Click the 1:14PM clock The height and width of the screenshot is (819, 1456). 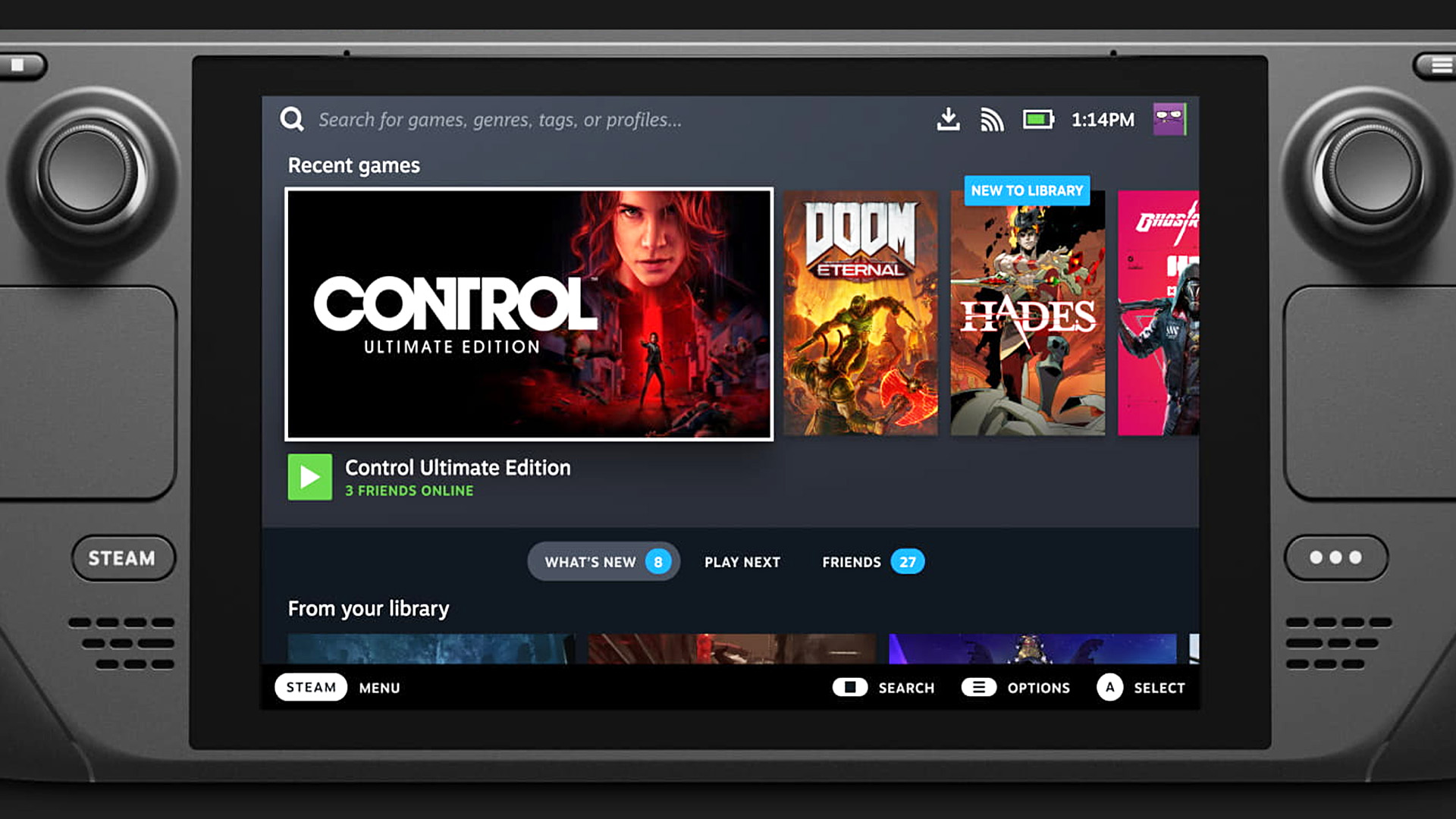(x=1103, y=120)
